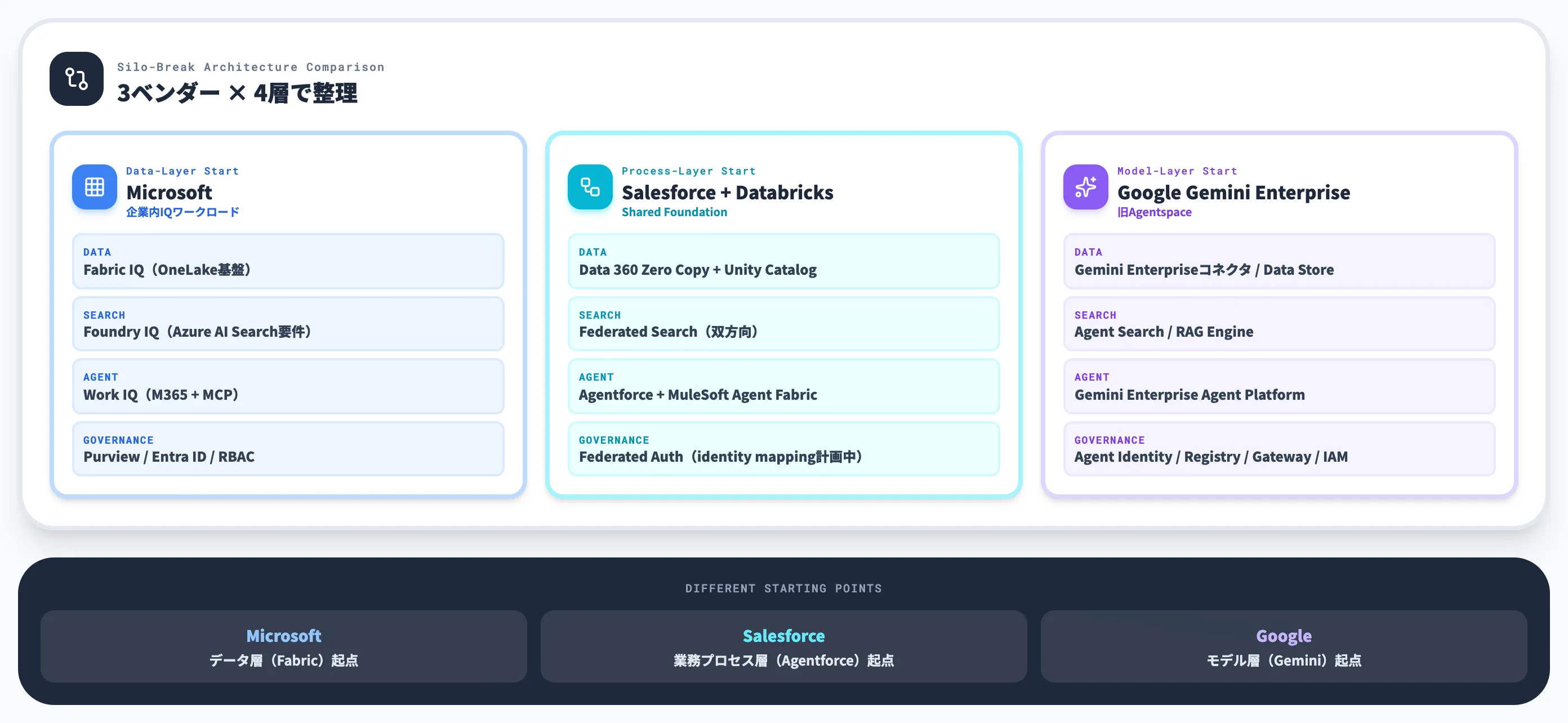Select the Foundry IQ (Azure AI Search要件) card
This screenshot has height=723, width=1568.
(288, 324)
